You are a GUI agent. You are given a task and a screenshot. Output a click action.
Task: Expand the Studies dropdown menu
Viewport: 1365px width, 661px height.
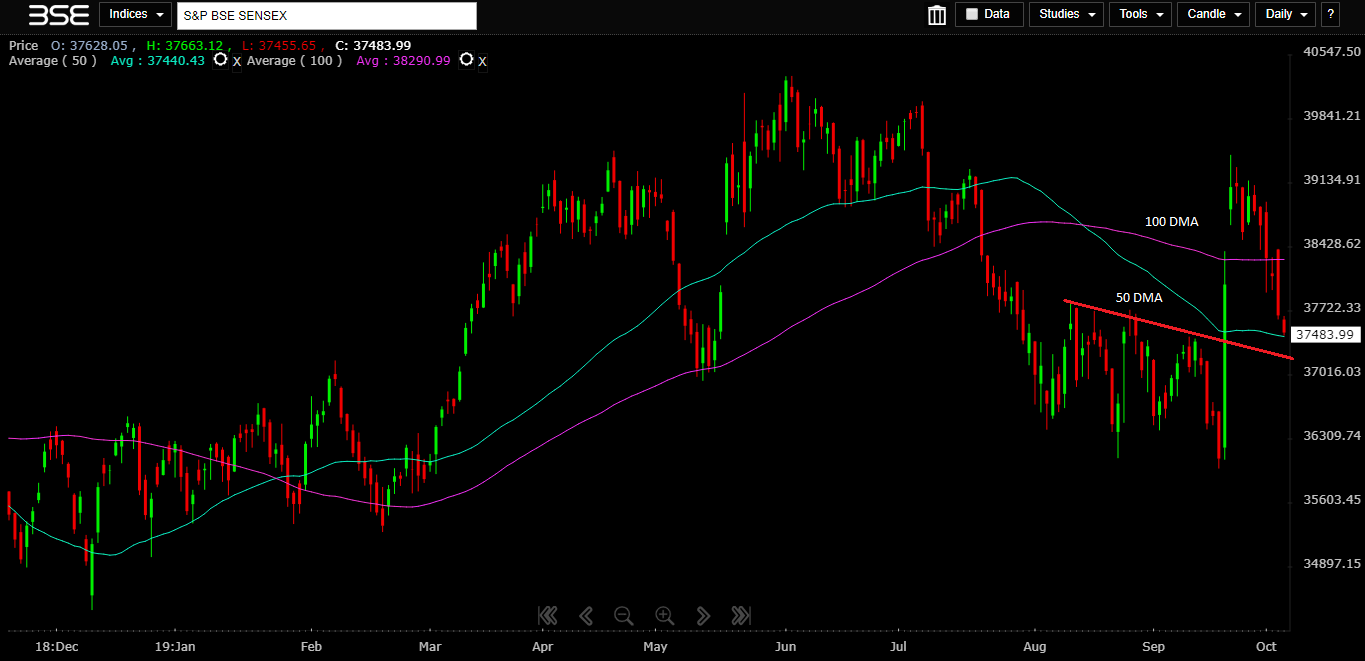pyautogui.click(x=1066, y=15)
